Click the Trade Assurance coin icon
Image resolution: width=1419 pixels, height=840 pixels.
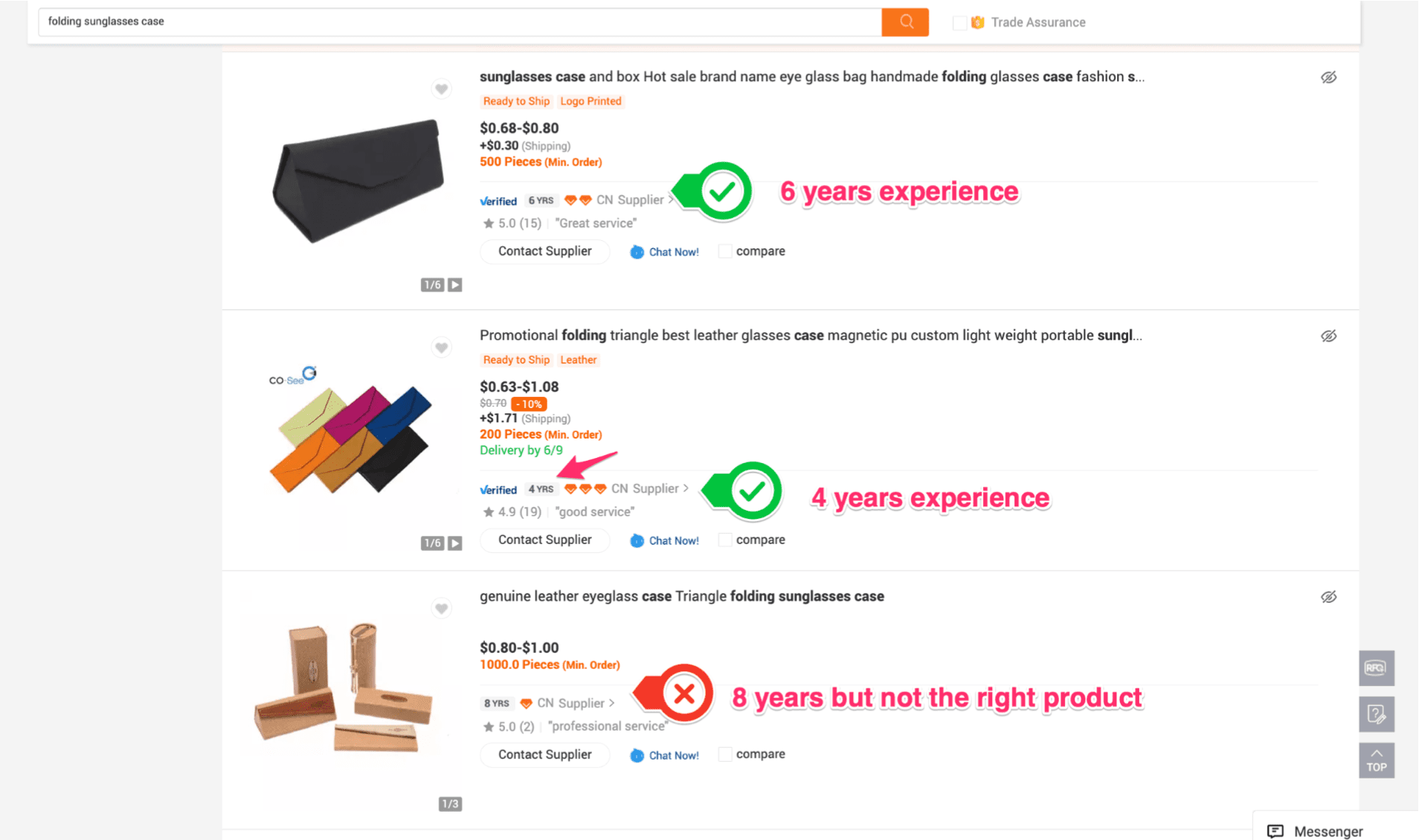977,22
